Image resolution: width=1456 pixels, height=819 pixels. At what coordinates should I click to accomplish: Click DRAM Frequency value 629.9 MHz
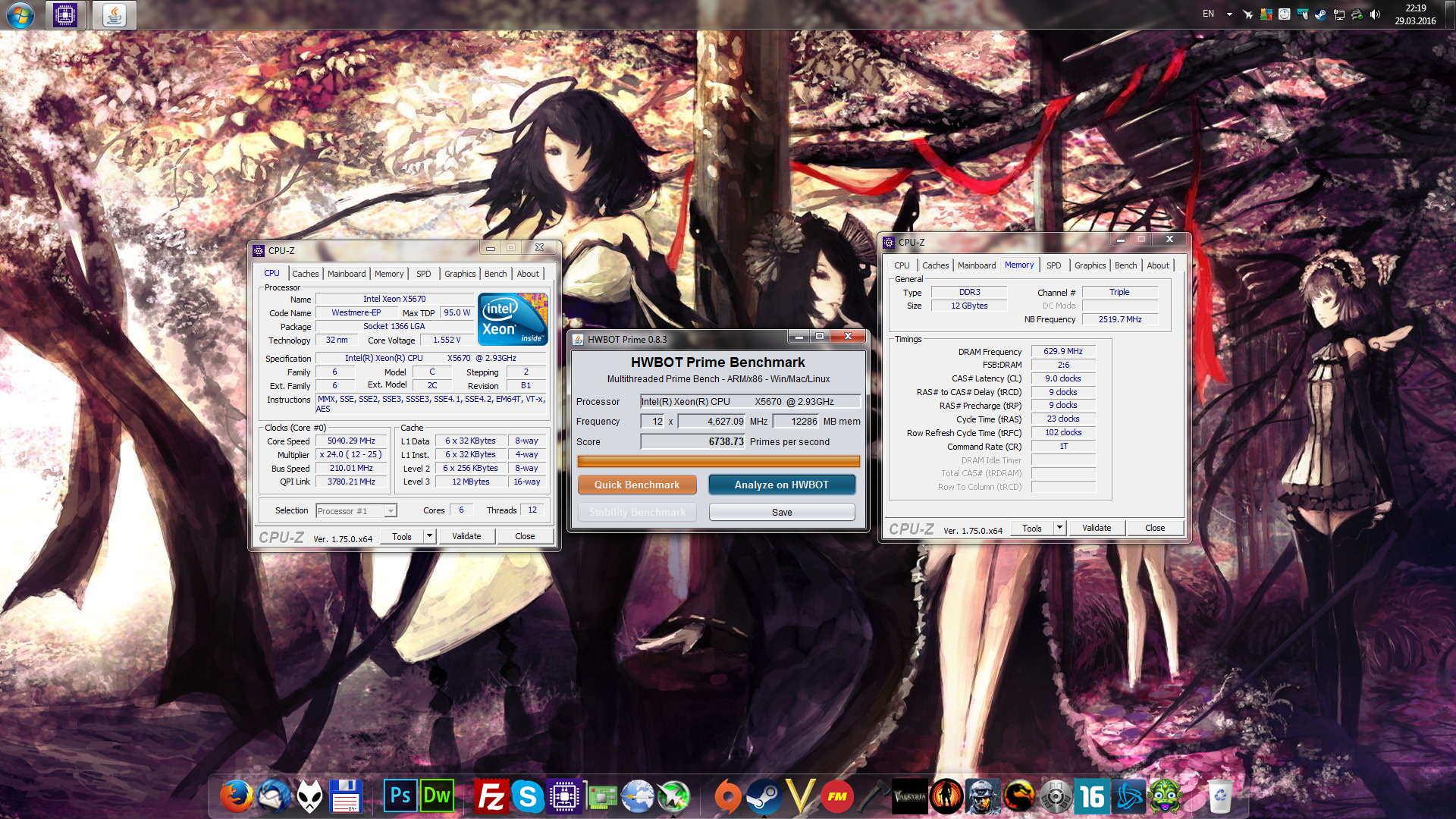point(1063,351)
